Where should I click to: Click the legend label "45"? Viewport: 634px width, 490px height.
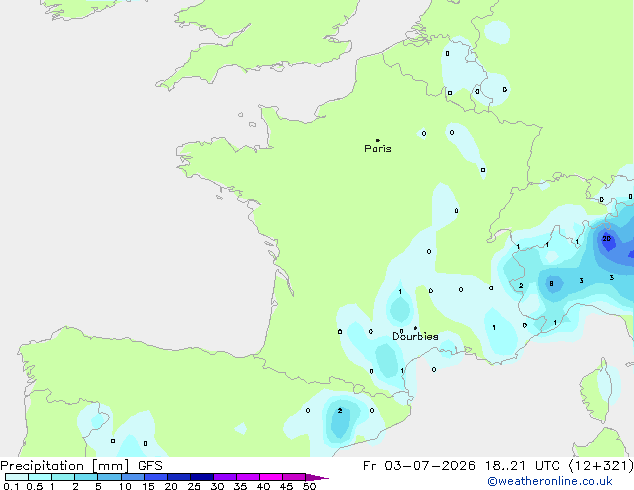click(286, 486)
